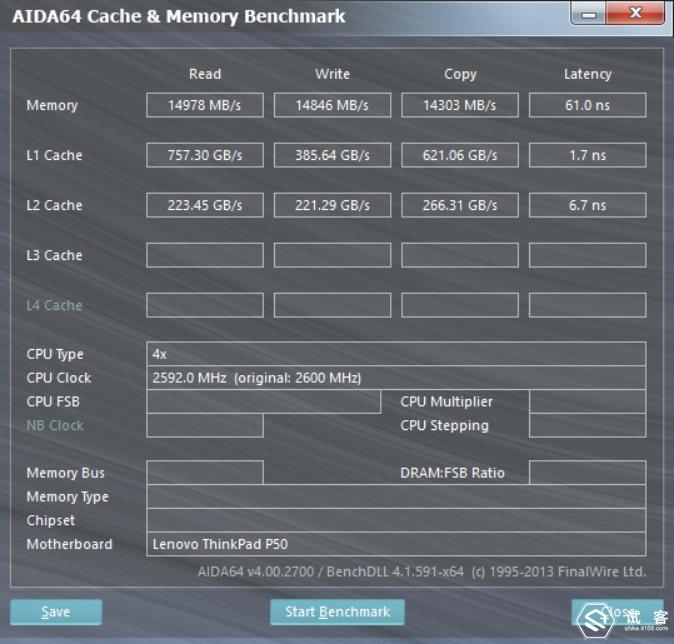Click the empty L4 Cache read field

pyautogui.click(x=205, y=305)
